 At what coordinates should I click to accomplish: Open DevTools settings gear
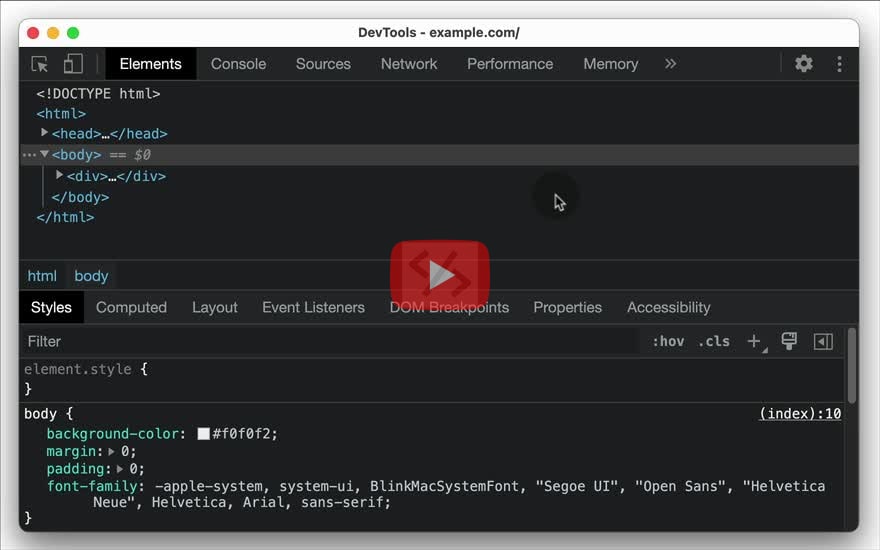point(804,63)
